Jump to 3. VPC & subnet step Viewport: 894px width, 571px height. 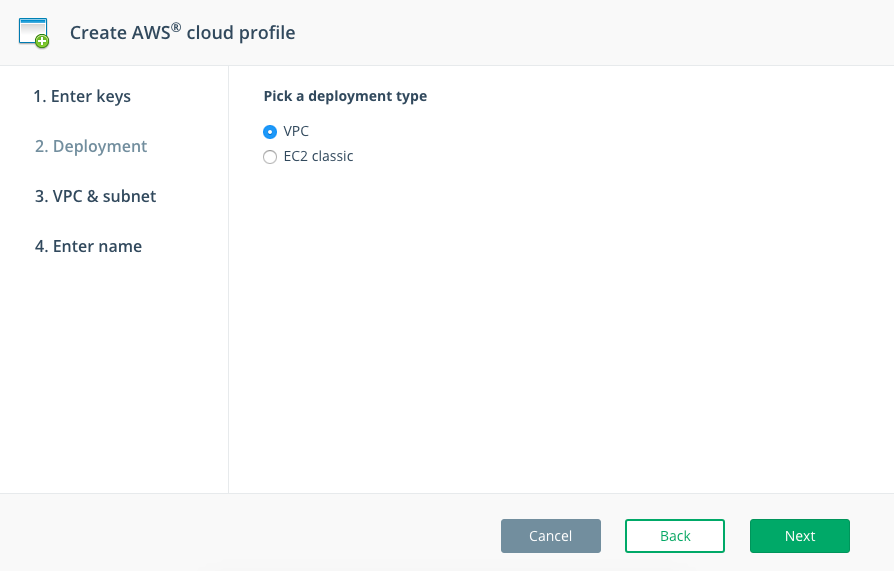(95, 196)
